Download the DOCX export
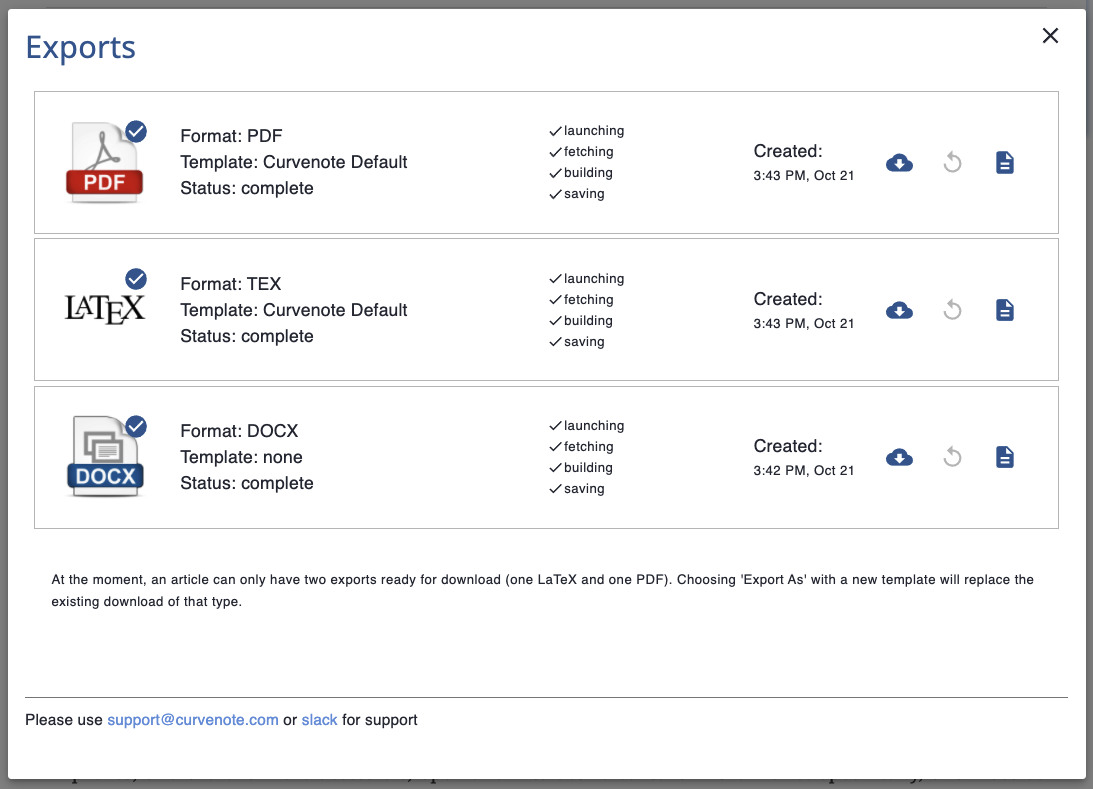Image resolution: width=1093 pixels, height=789 pixels. coord(899,457)
